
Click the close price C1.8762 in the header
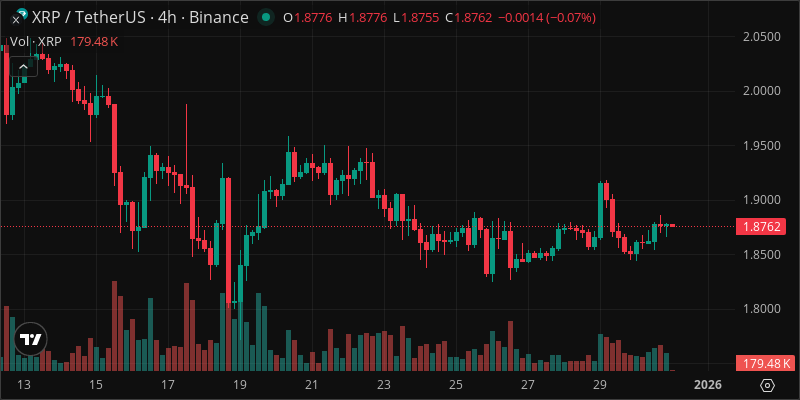point(468,18)
